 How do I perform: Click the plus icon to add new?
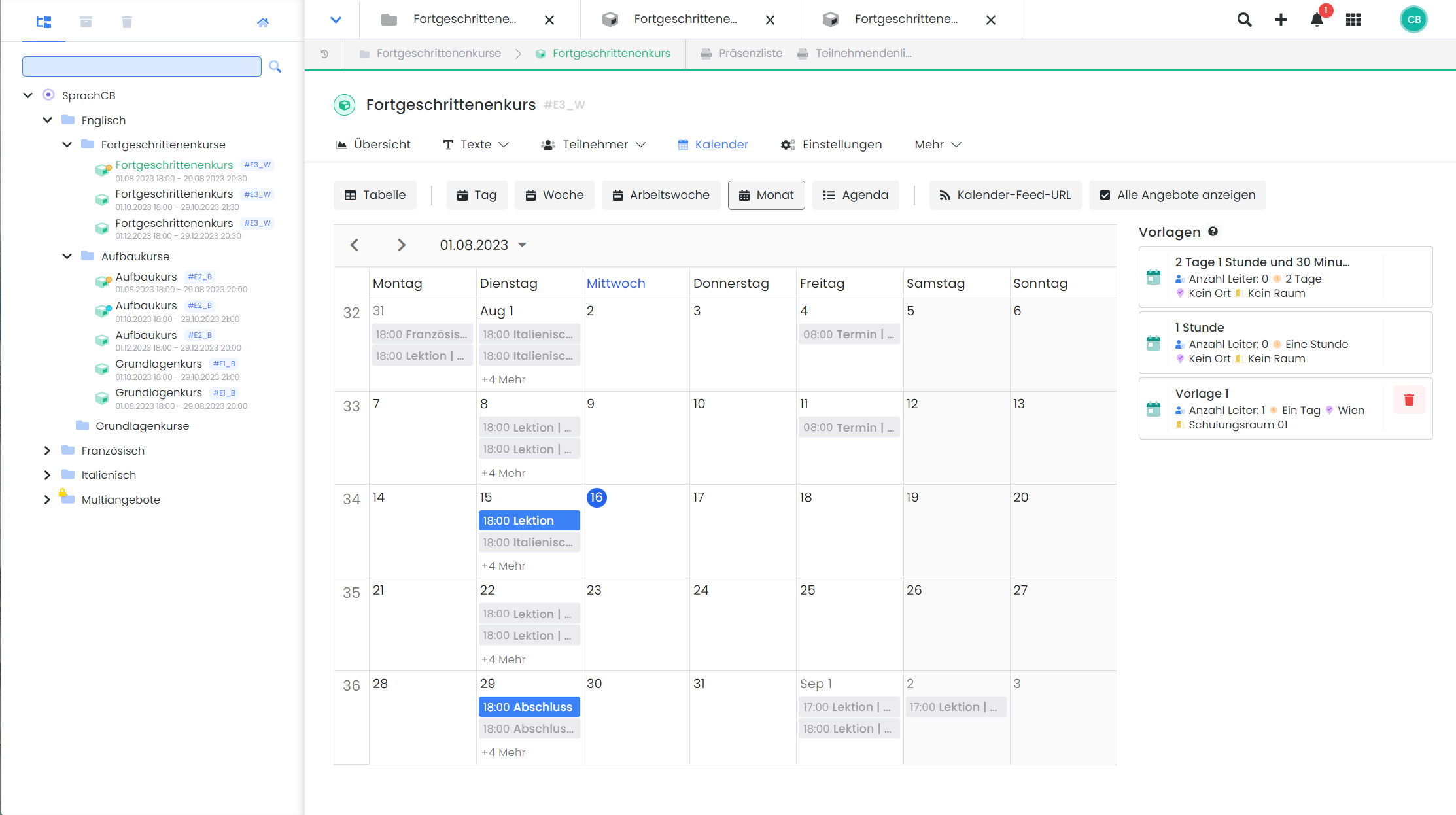[x=1281, y=20]
